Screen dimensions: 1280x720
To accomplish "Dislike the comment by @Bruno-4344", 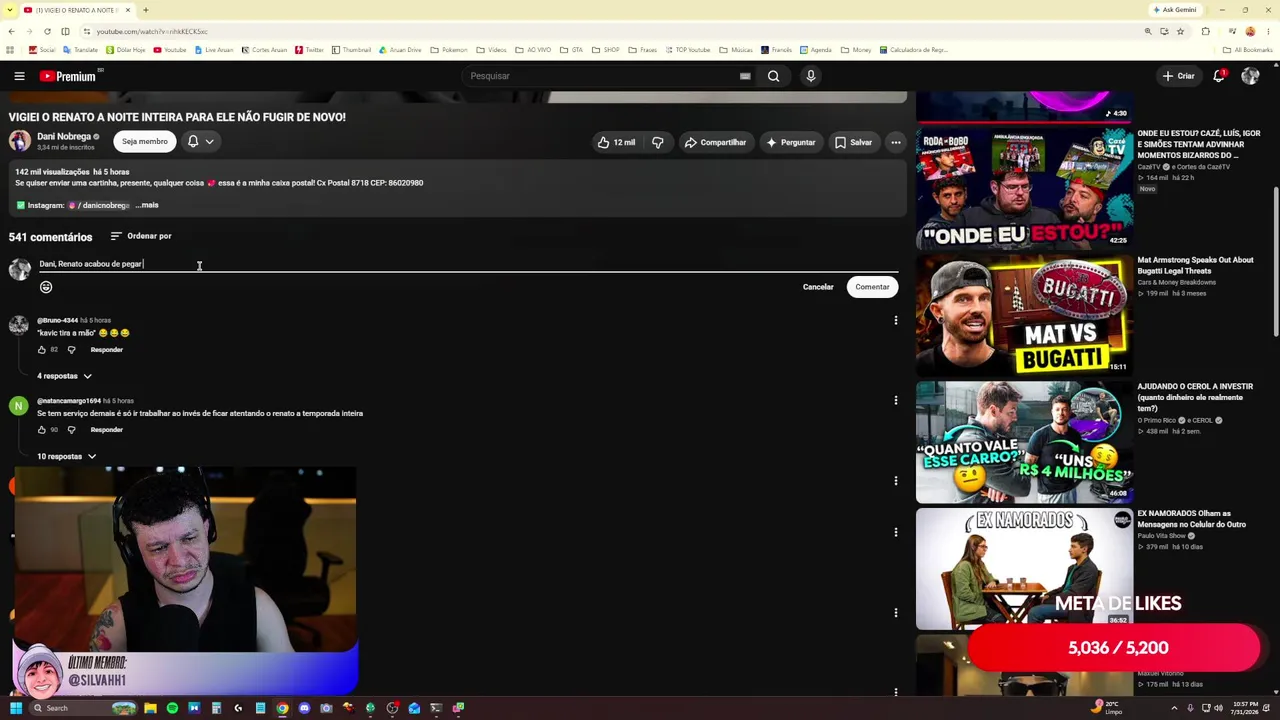I will [71, 350].
